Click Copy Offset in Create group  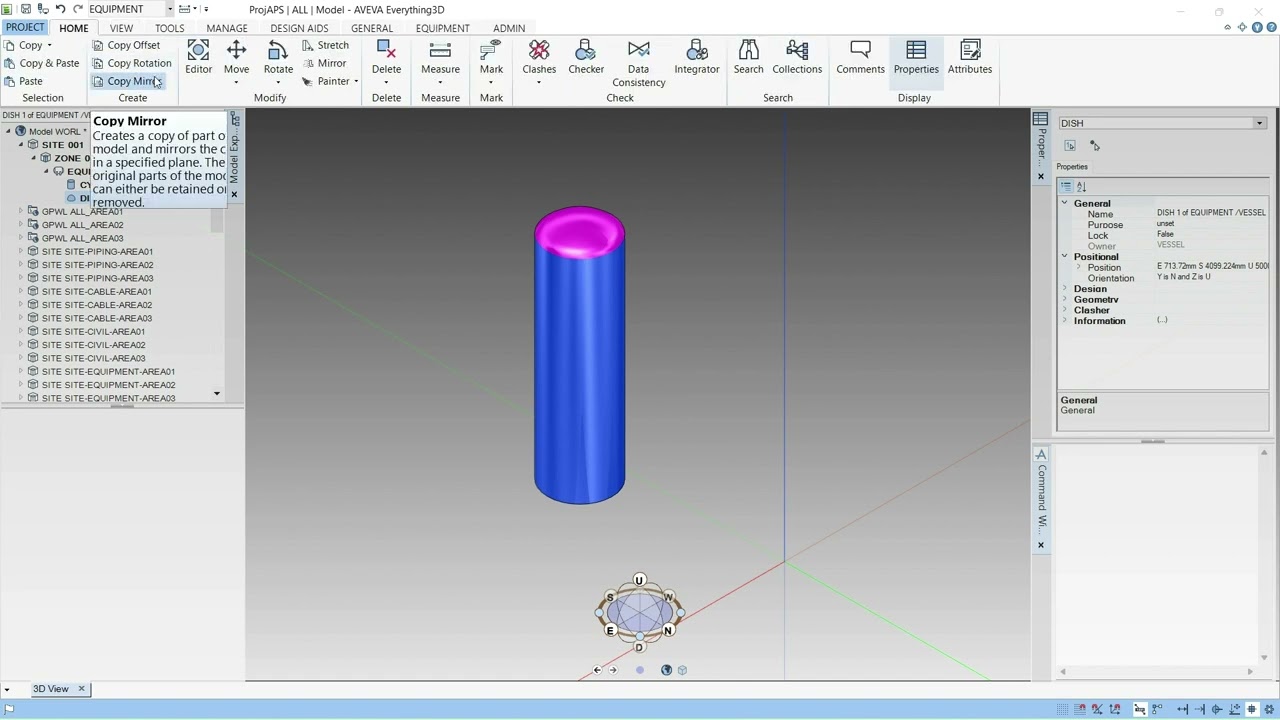tap(126, 45)
